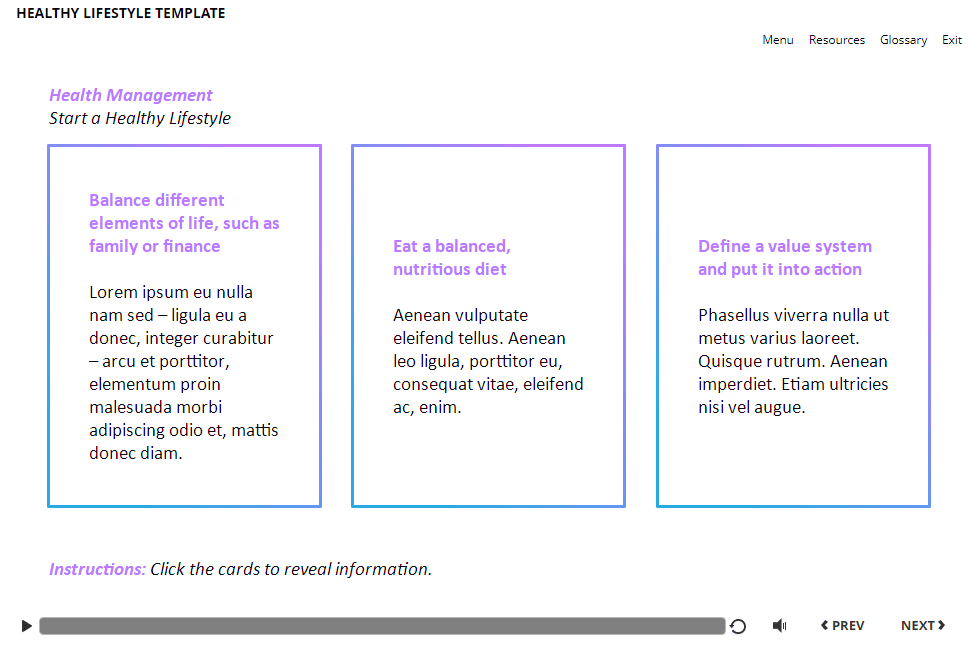The width and height of the screenshot is (978, 656).
Task: Open the Glossary
Action: pos(904,40)
